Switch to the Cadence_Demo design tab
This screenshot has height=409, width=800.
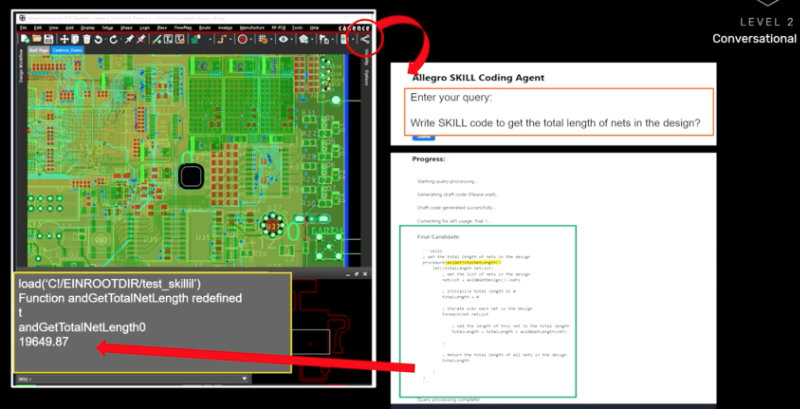(x=66, y=49)
